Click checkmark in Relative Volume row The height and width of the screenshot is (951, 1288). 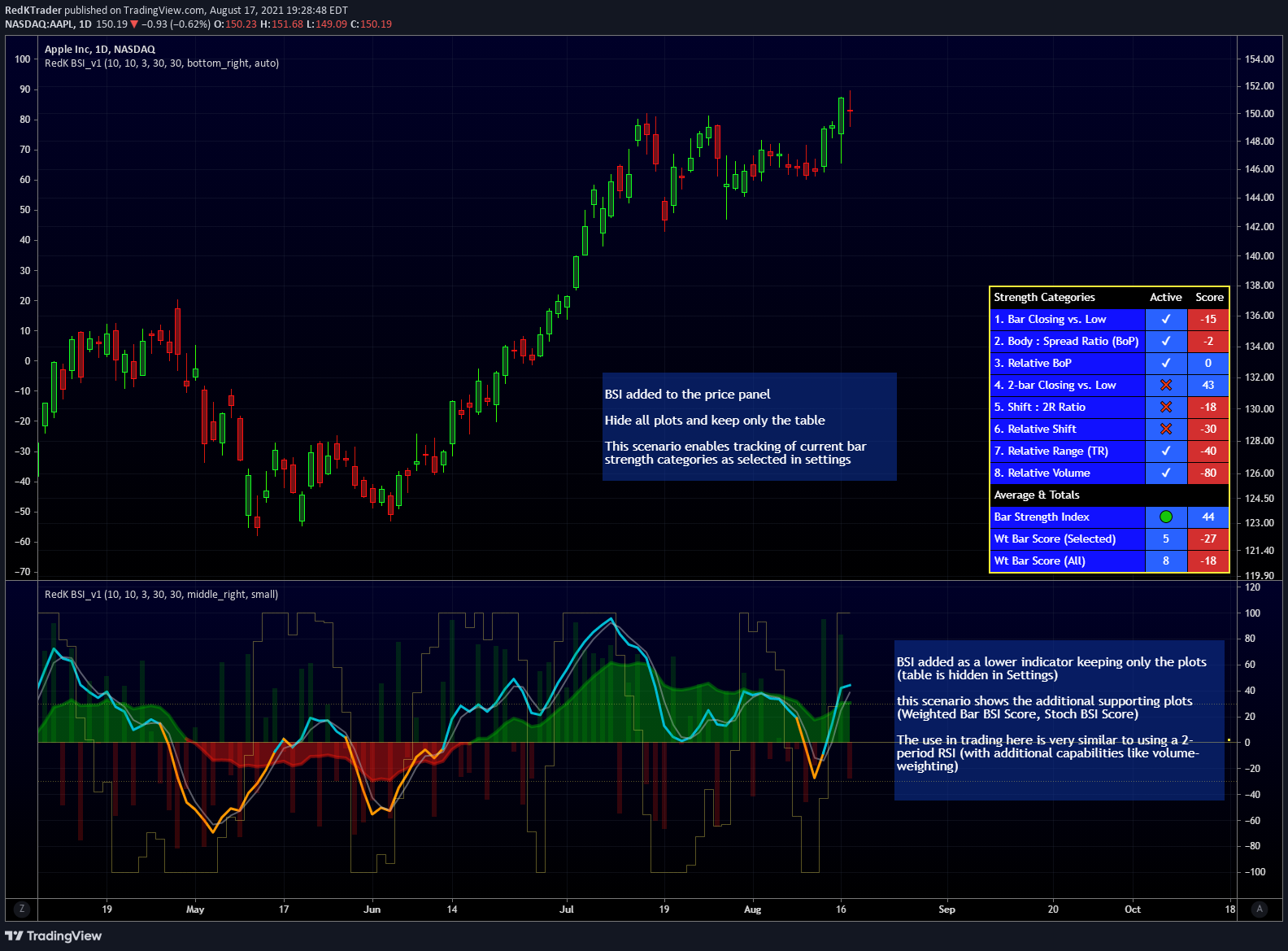point(1166,473)
